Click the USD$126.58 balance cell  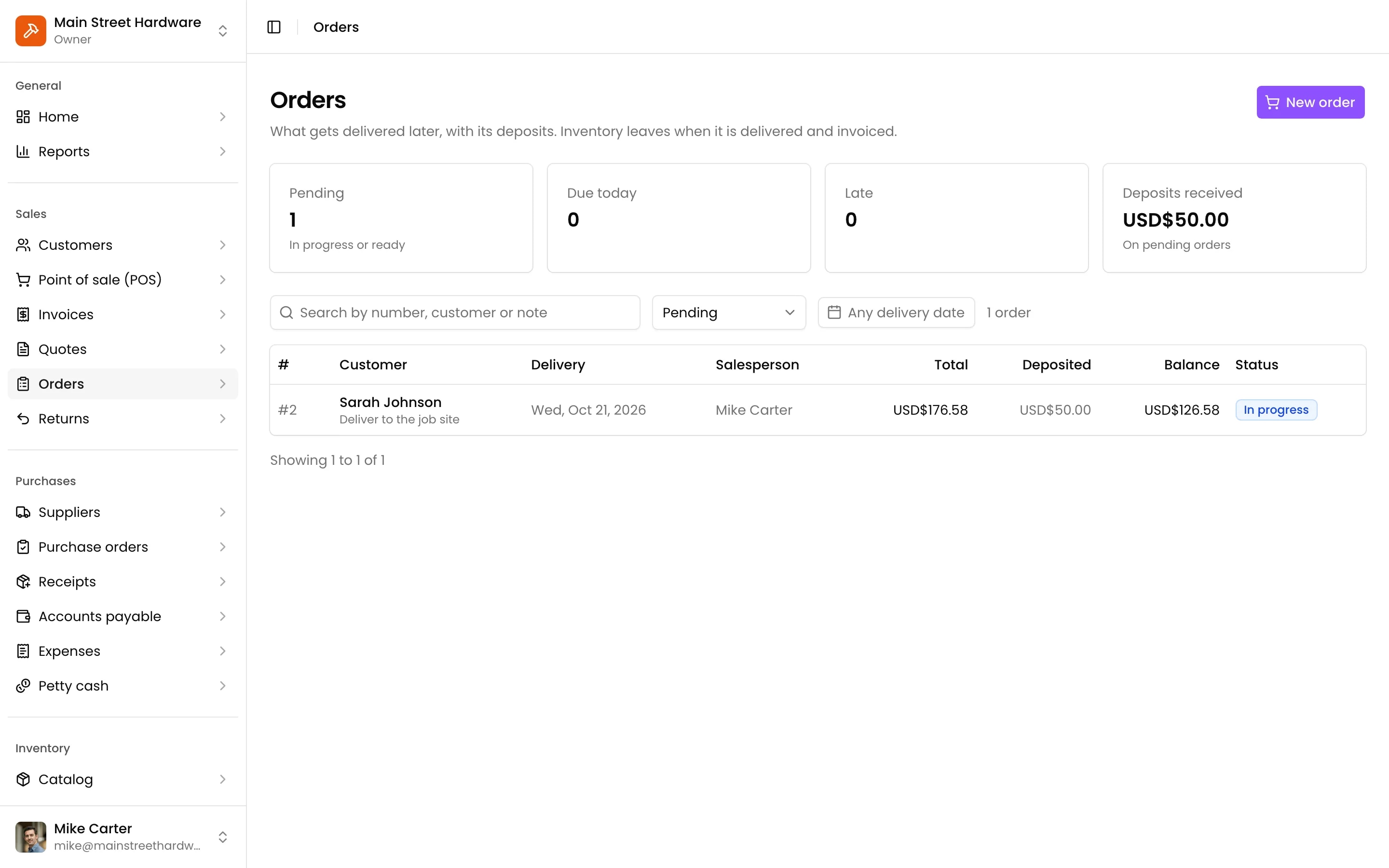[x=1181, y=410]
